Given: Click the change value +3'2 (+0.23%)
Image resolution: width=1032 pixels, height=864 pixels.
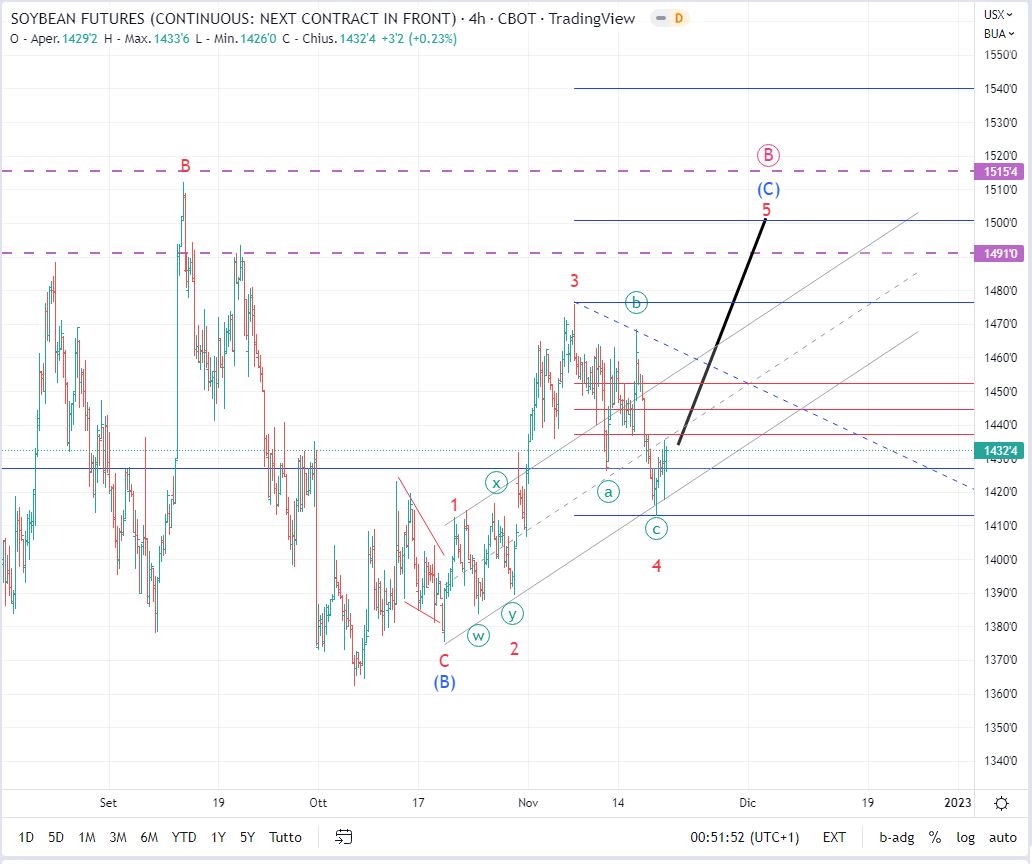Looking at the screenshot, I should pos(419,39).
